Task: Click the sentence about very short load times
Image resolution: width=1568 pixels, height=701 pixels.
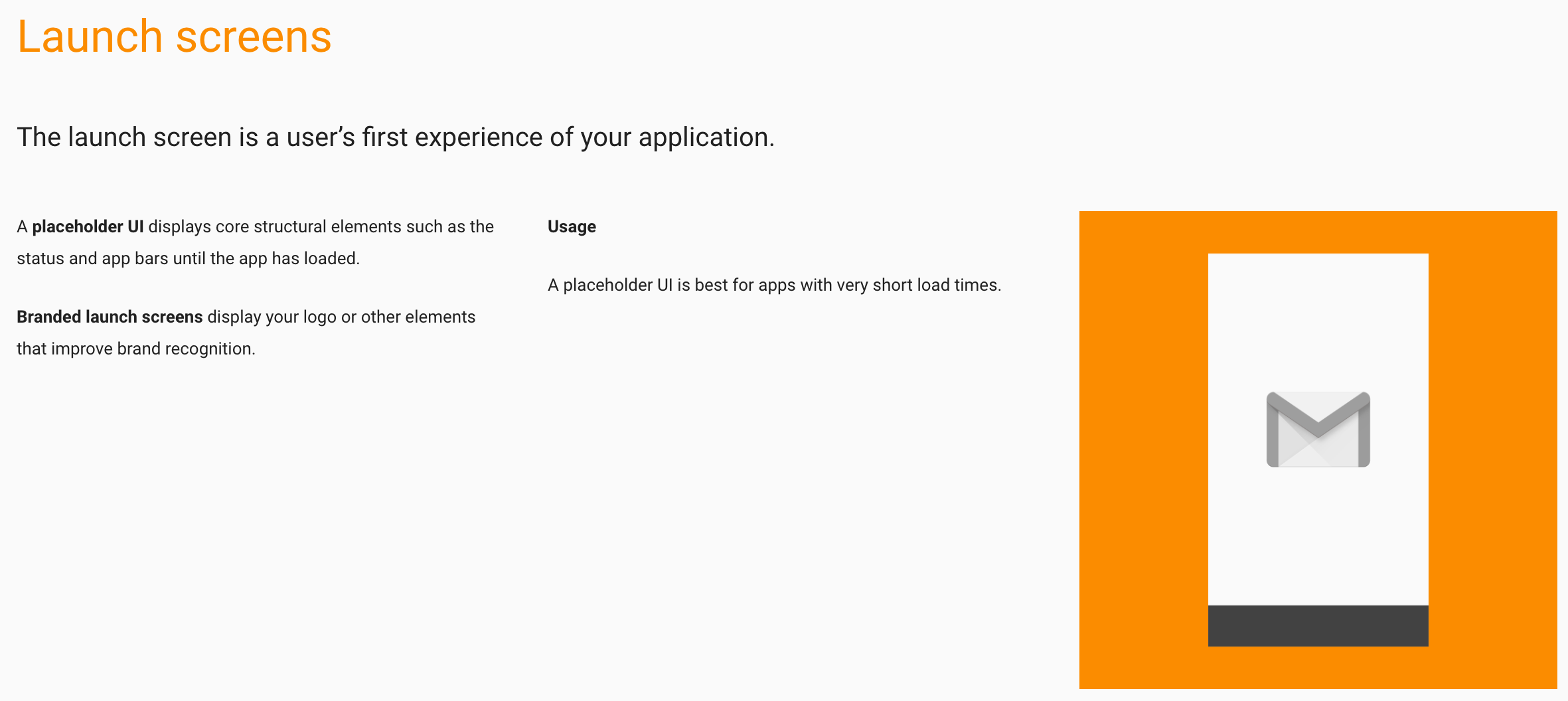Action: coord(774,285)
